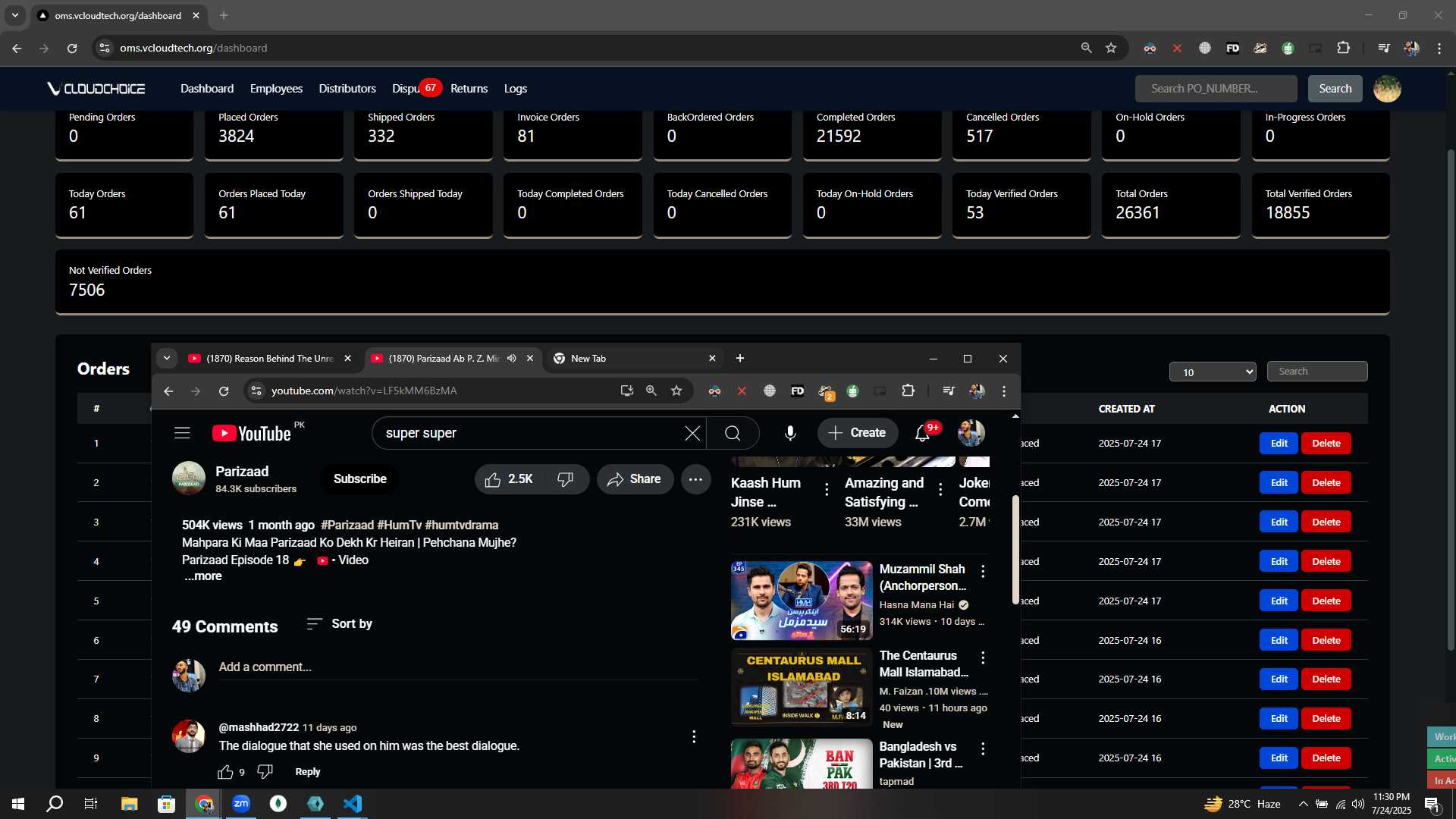Viewport: 1456px width, 819px height.
Task: Open Chrome menu in YouTube window
Action: point(1004,391)
